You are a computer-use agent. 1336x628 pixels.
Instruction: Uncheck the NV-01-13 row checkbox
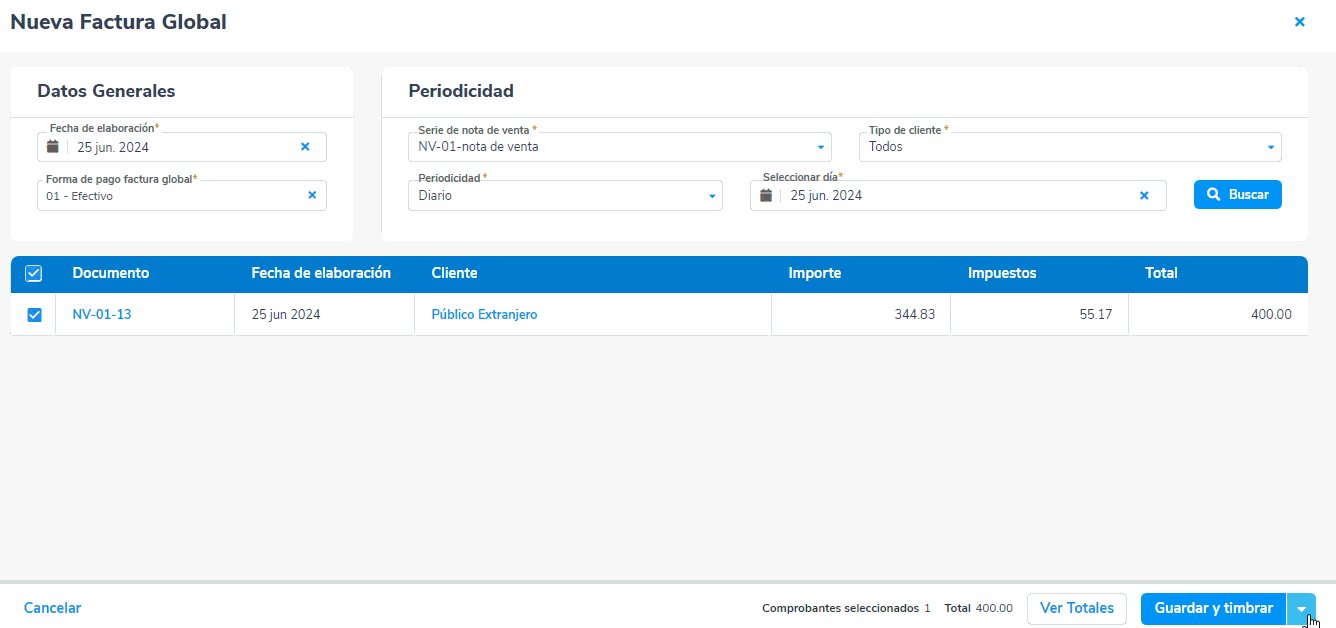pyautogui.click(x=34, y=315)
